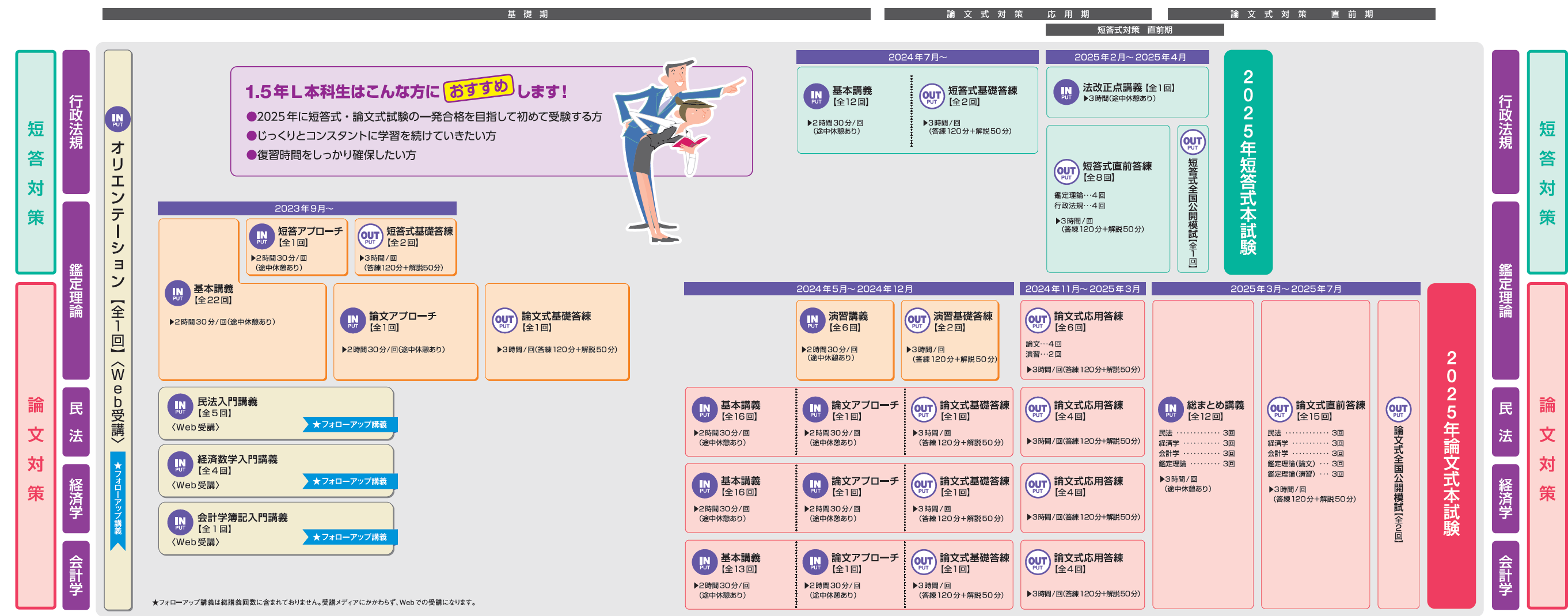This screenshot has height=616, width=1568.
Task: Select the 基礎期 header bar
Action: coord(486,14)
